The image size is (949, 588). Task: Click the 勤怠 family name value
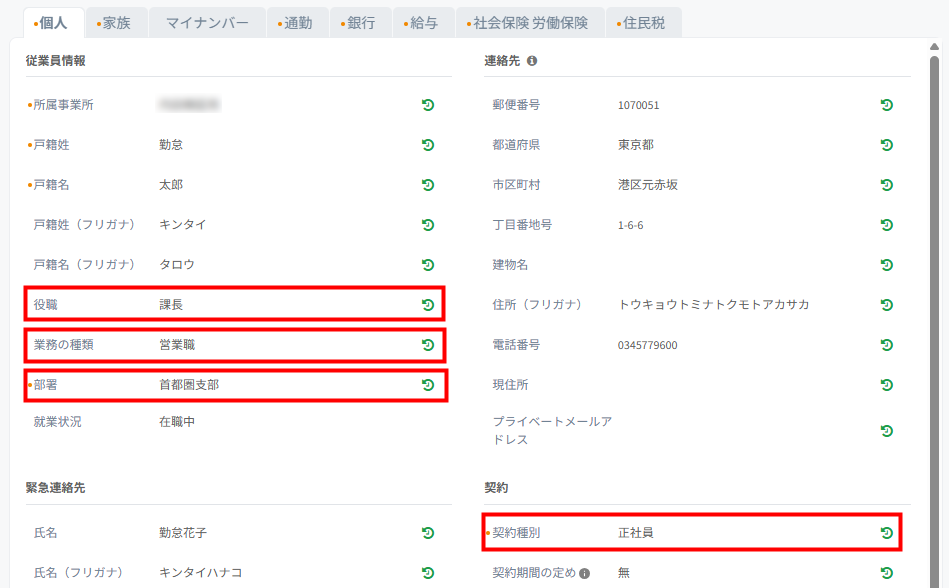click(x=171, y=145)
